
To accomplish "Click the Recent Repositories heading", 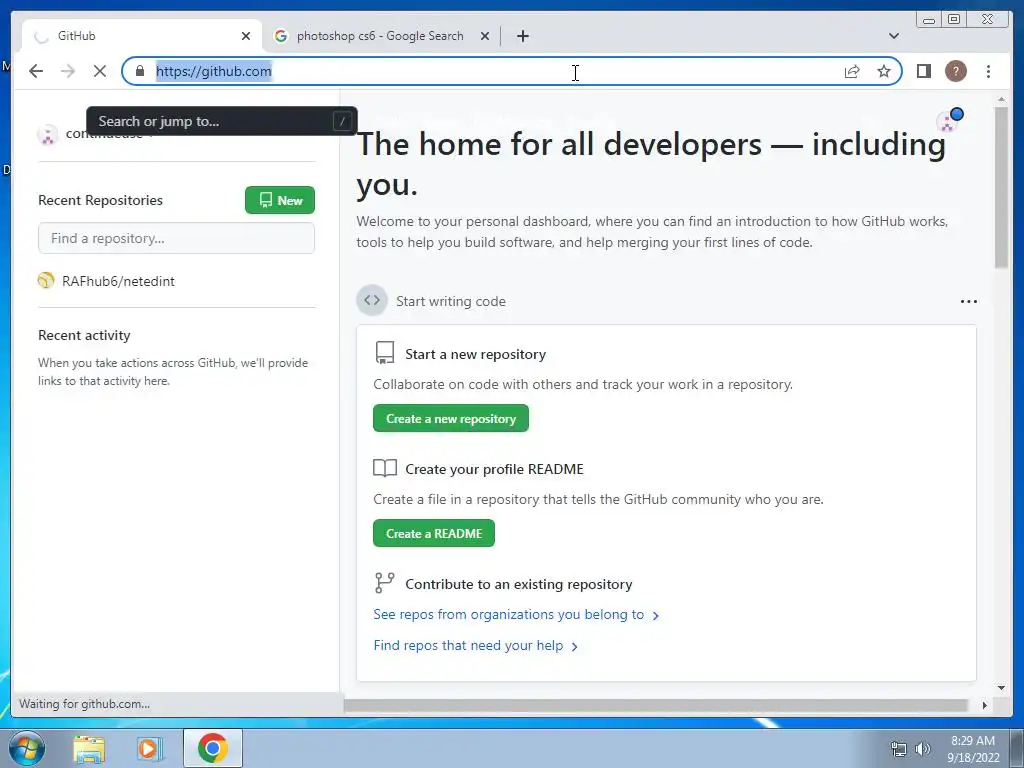I will 101,200.
